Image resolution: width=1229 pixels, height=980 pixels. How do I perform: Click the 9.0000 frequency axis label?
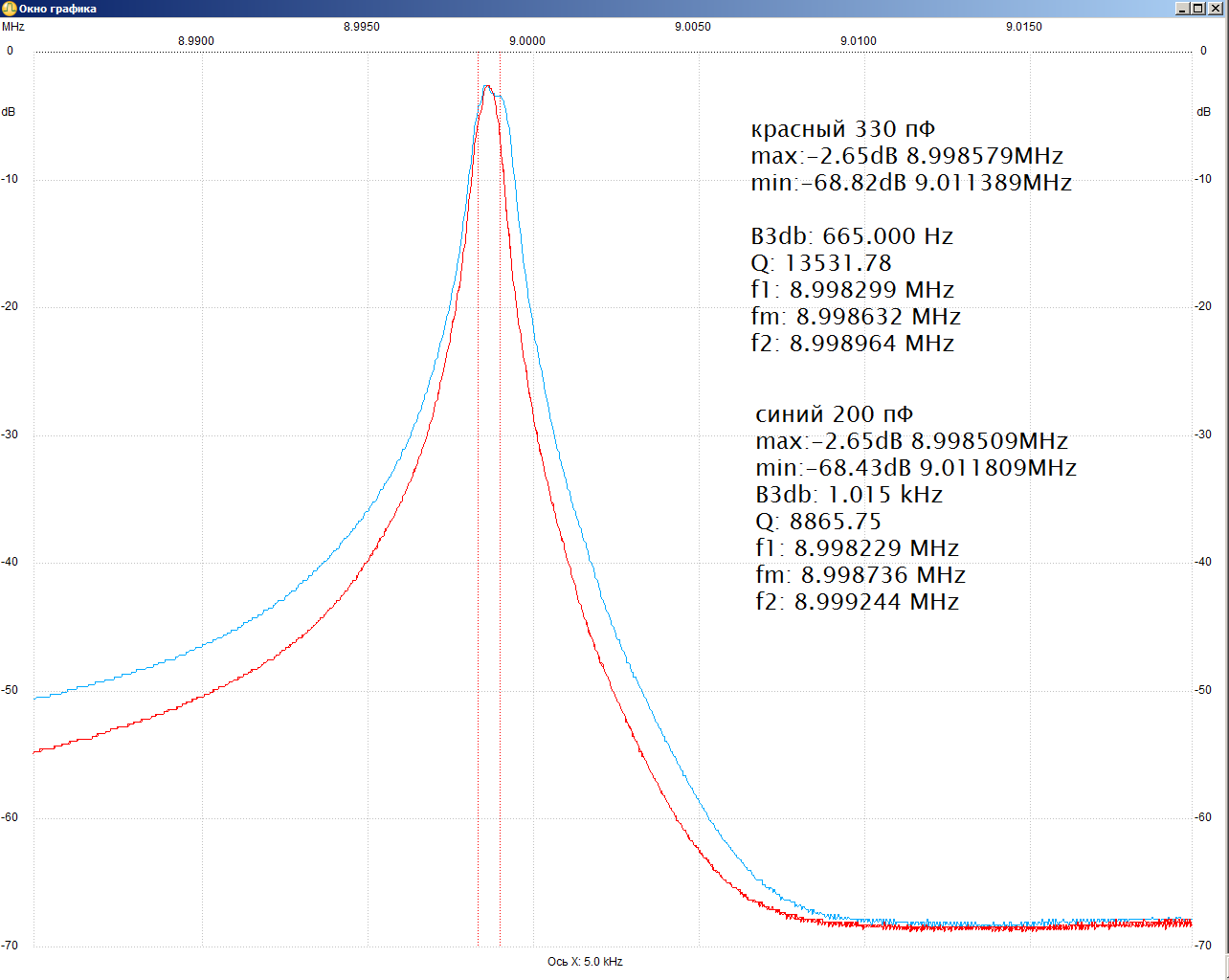[526, 41]
